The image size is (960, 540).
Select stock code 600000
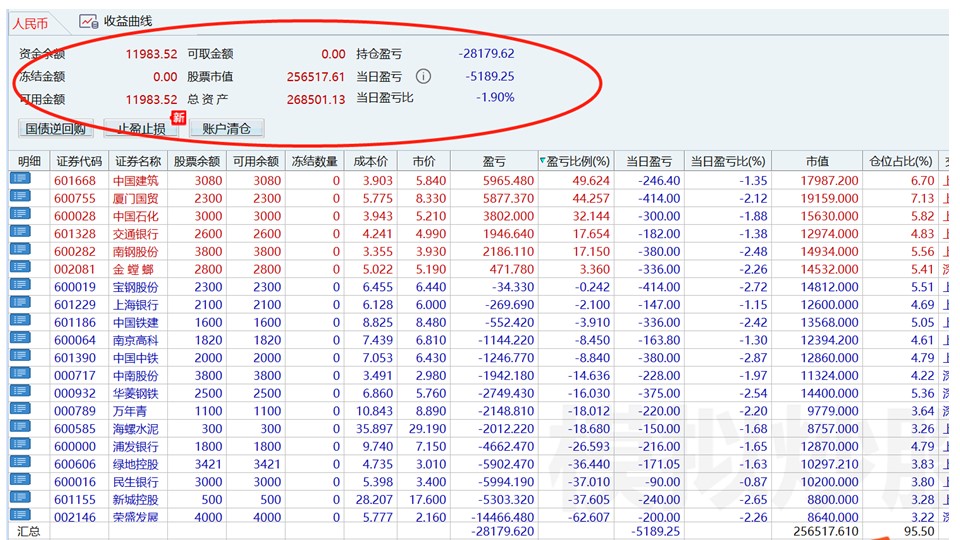(75, 447)
